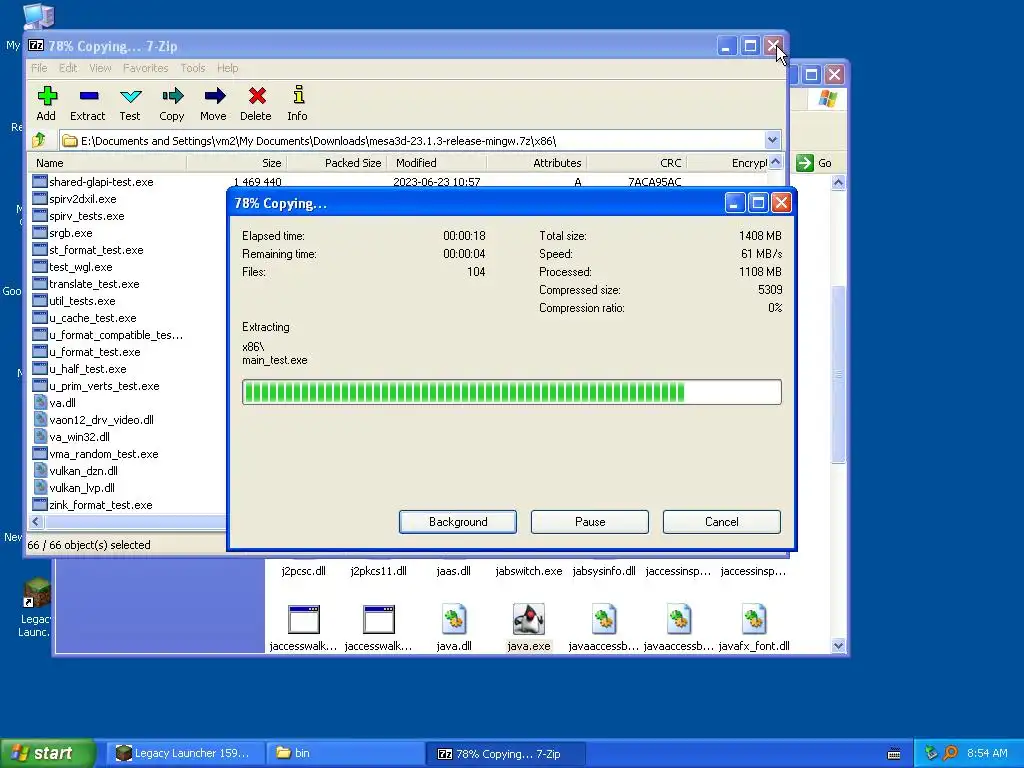Screen dimensions: 1024x768
Task: Sort by CRC column header
Action: [x=637, y=163]
